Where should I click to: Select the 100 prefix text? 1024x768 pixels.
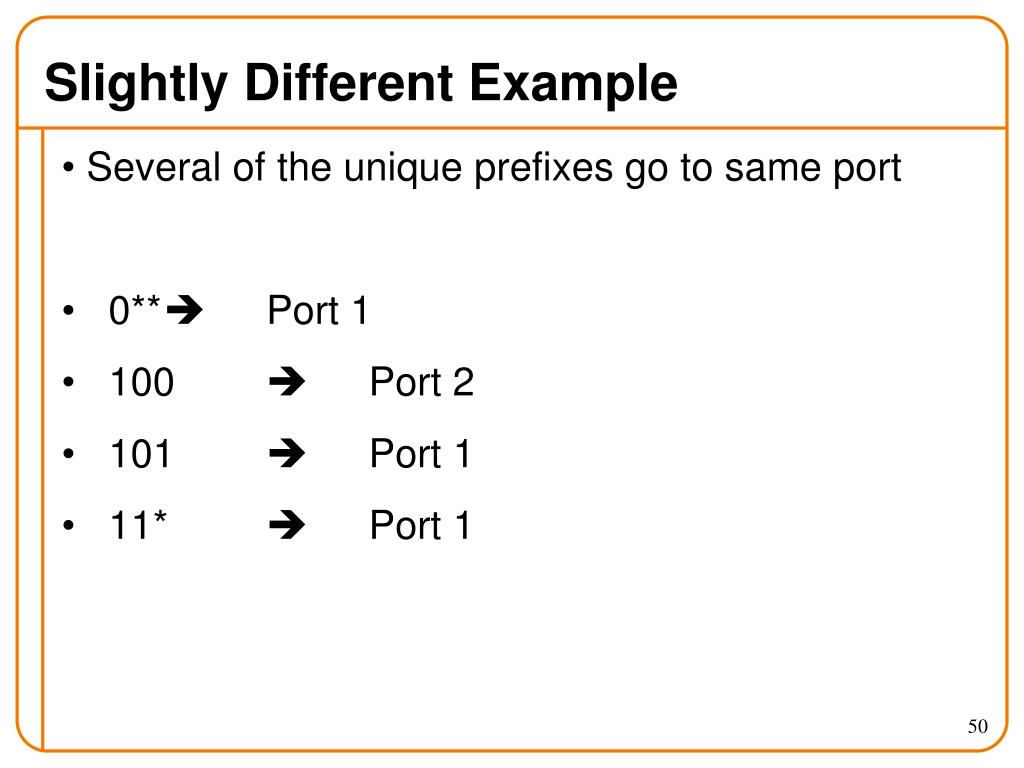coord(142,382)
